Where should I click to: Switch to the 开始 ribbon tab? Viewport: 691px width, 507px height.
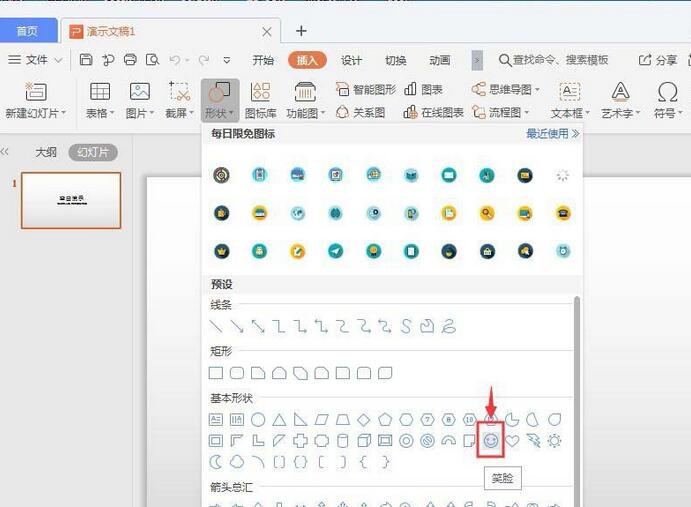click(x=263, y=60)
